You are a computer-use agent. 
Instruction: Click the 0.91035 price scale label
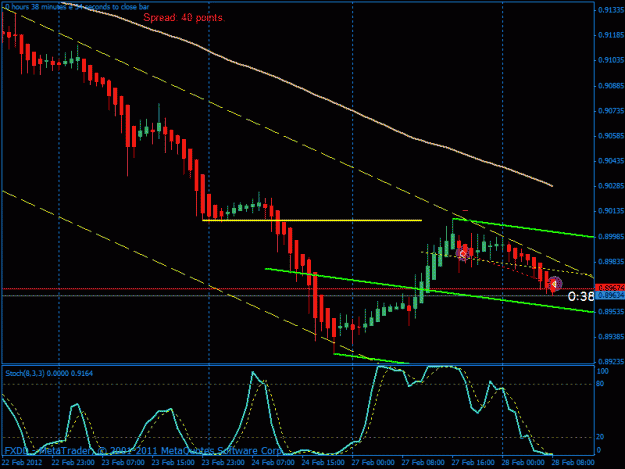(611, 60)
